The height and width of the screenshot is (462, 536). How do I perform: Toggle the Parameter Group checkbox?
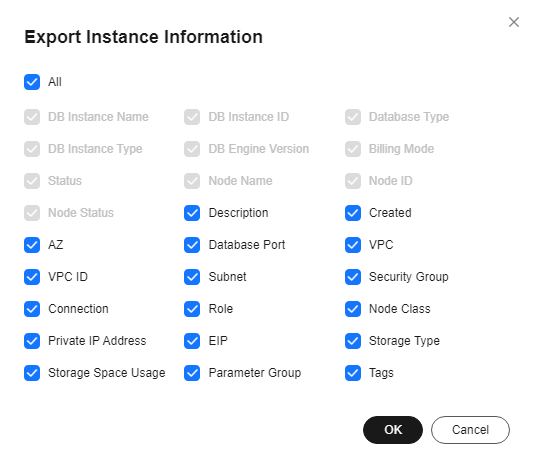(x=192, y=373)
